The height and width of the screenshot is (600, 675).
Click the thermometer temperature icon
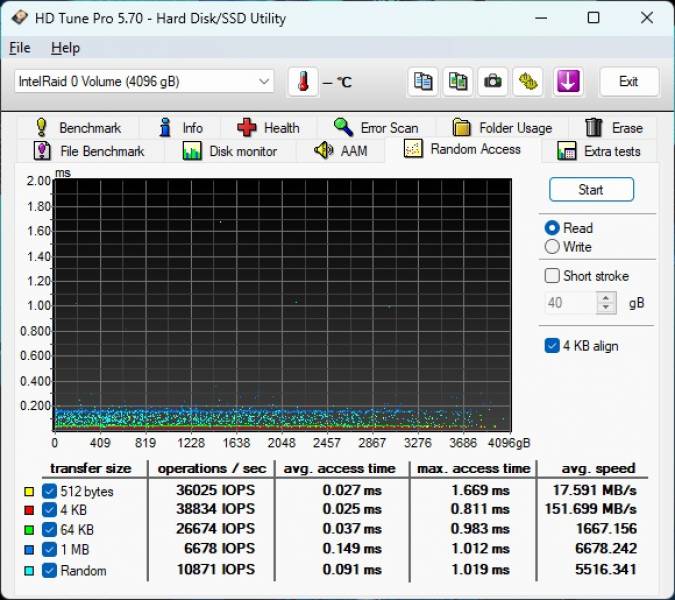(303, 81)
